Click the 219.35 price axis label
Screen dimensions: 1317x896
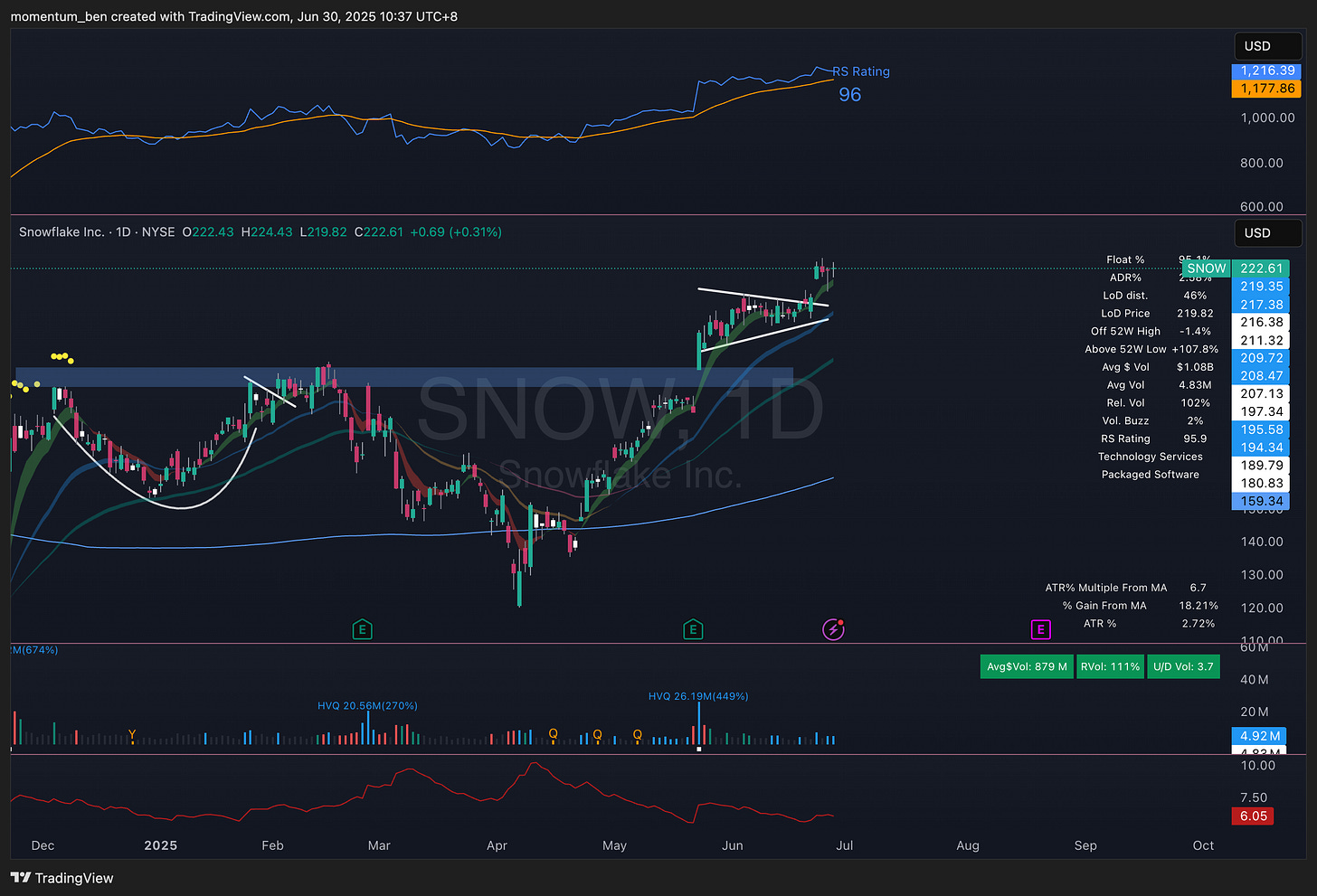point(1261,287)
